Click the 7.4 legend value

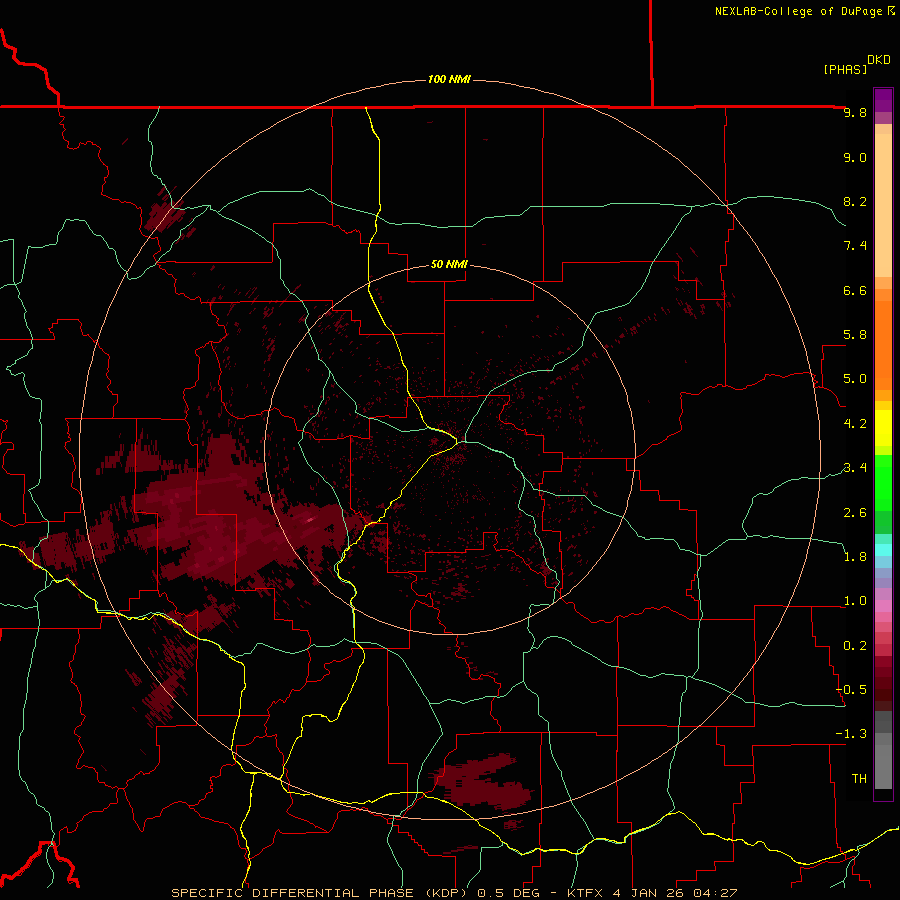(x=855, y=246)
